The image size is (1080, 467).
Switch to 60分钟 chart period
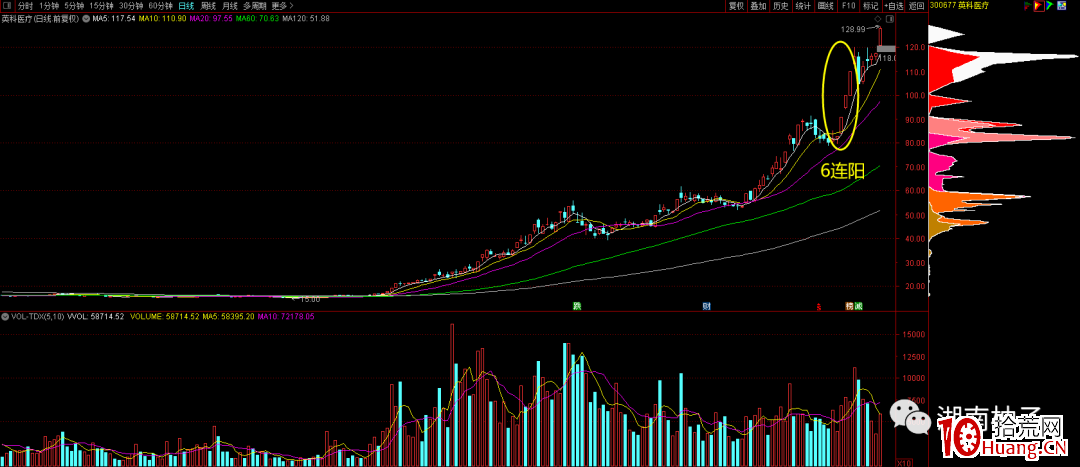pyautogui.click(x=161, y=5)
